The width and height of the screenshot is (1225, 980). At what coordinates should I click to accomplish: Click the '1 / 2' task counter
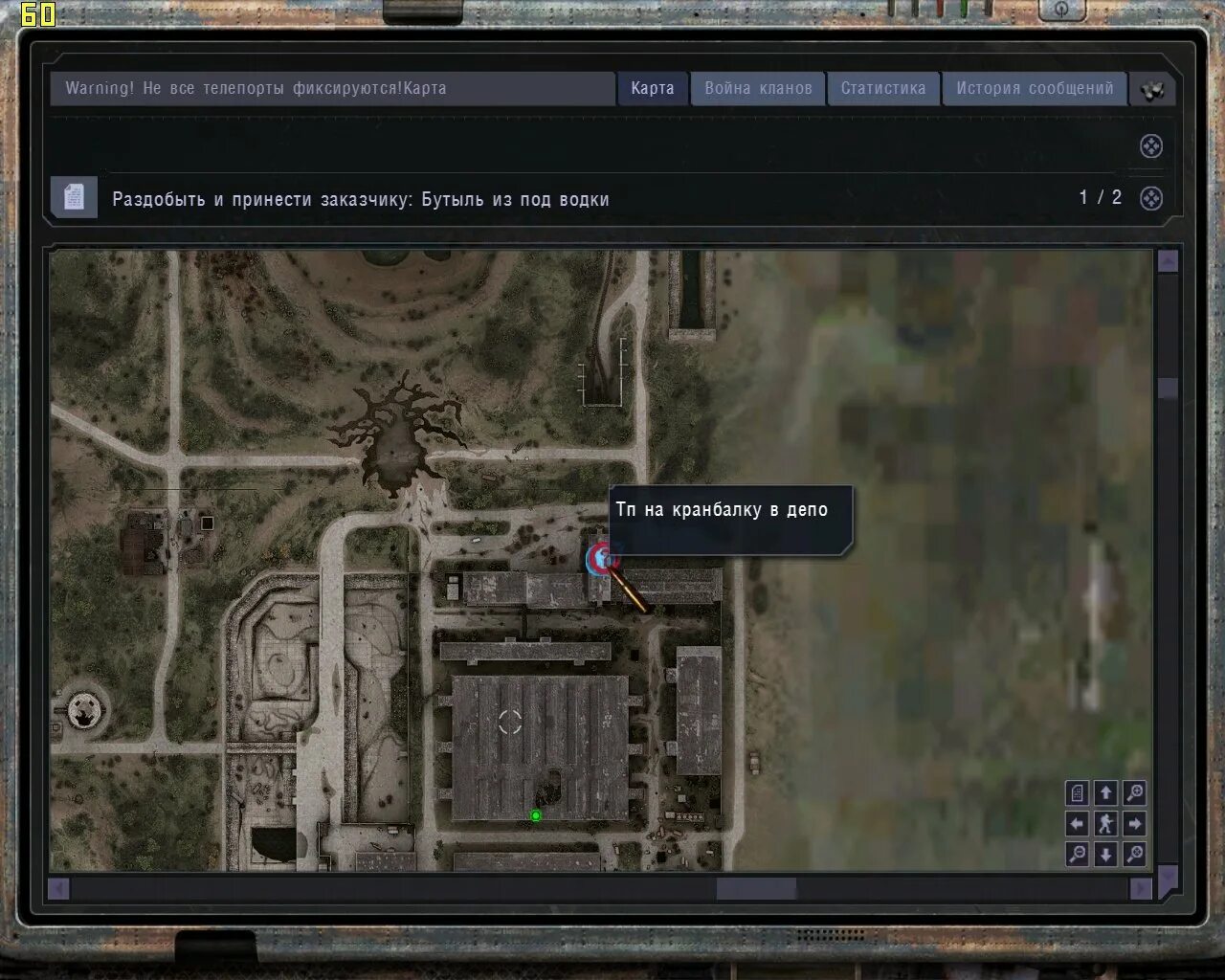tap(1101, 197)
